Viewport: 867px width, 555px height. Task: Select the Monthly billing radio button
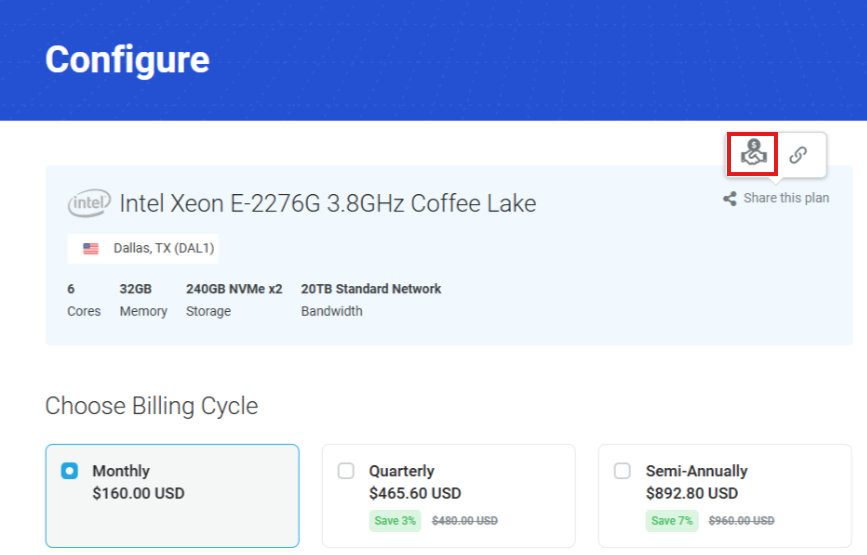tap(70, 470)
